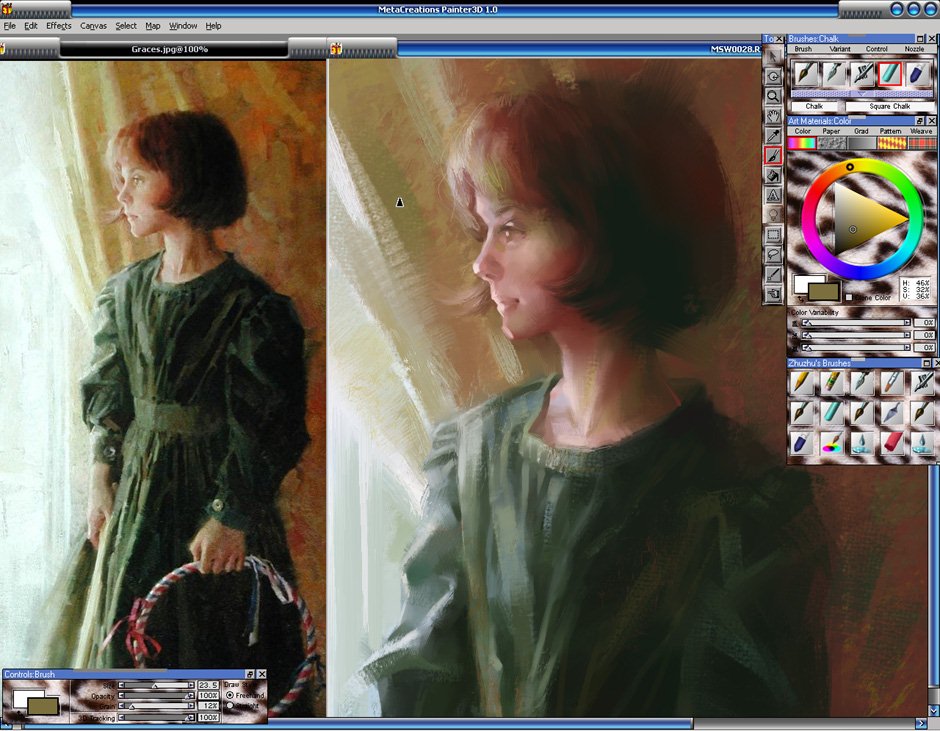
Task: Select the paint bucket tool
Action: [x=773, y=175]
